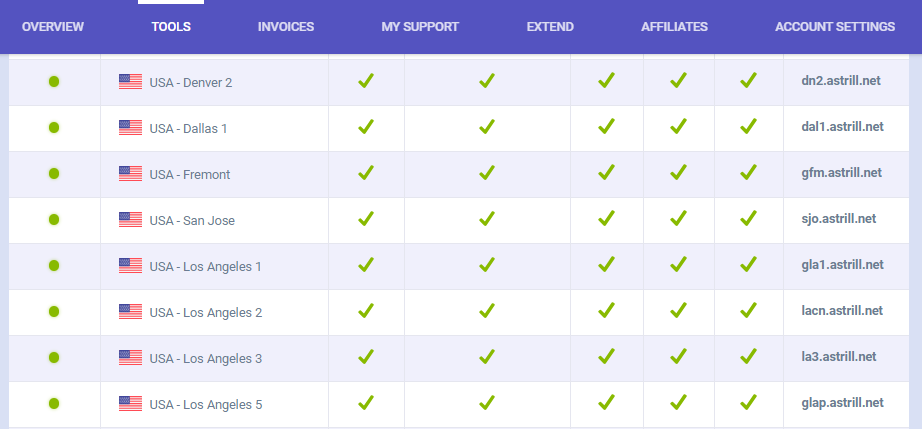Click green status dot for San Jose

pos(54,220)
